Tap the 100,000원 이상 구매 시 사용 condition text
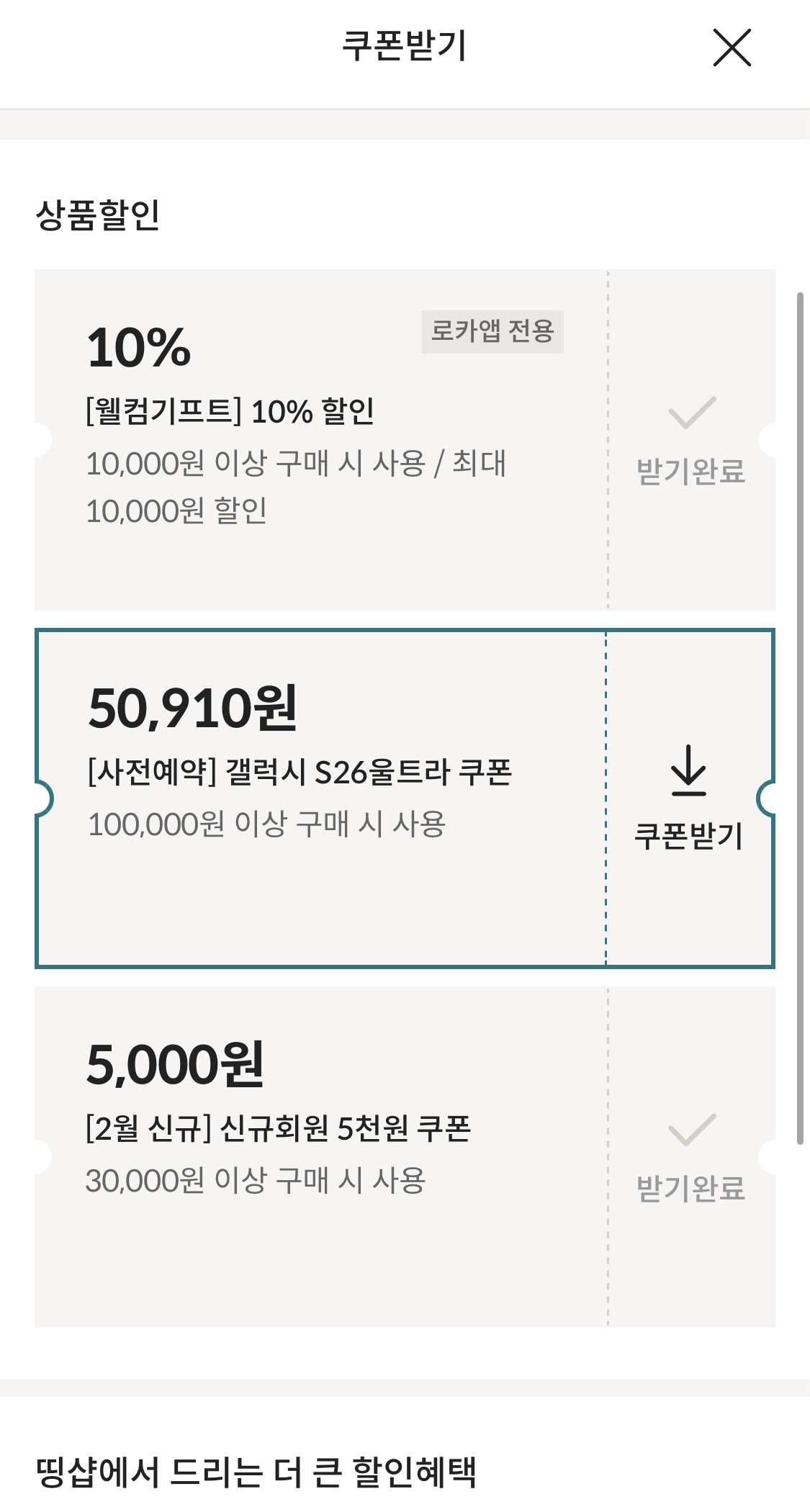The width and height of the screenshot is (810, 1512). click(x=266, y=824)
